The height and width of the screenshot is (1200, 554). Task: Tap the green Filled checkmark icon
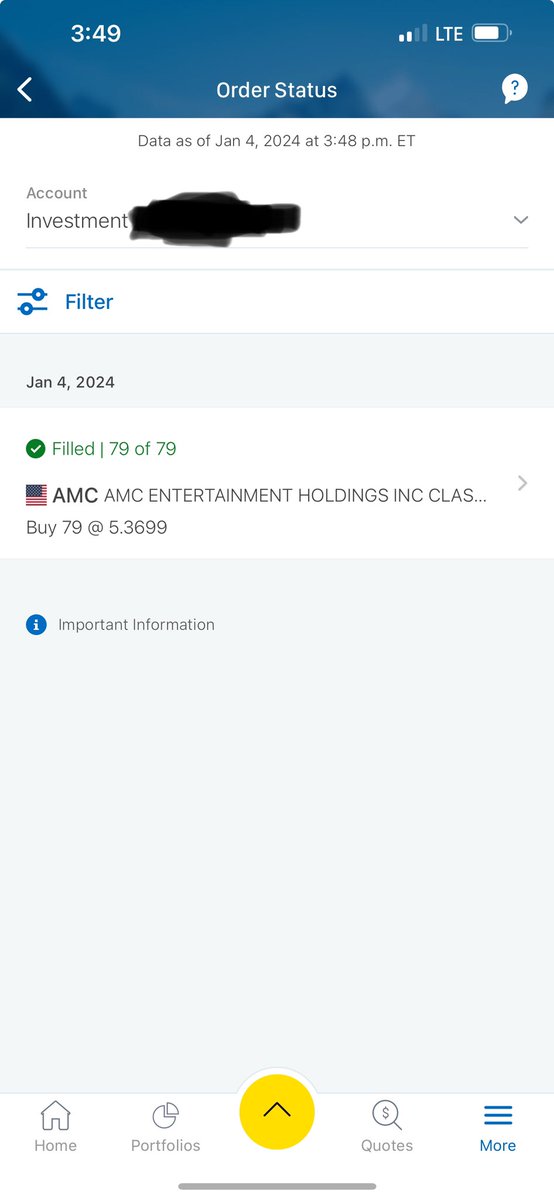pyautogui.click(x=36, y=449)
